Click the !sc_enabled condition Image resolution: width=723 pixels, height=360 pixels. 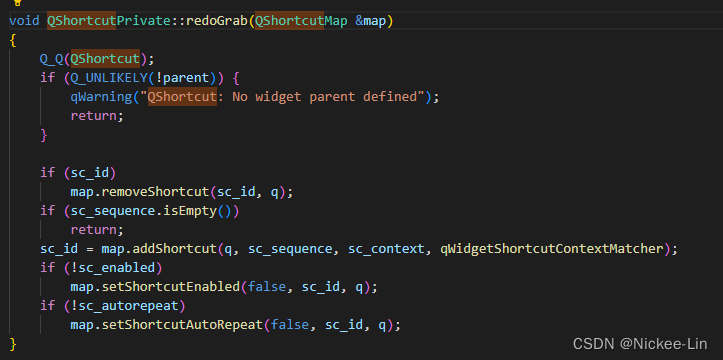[x=113, y=268]
